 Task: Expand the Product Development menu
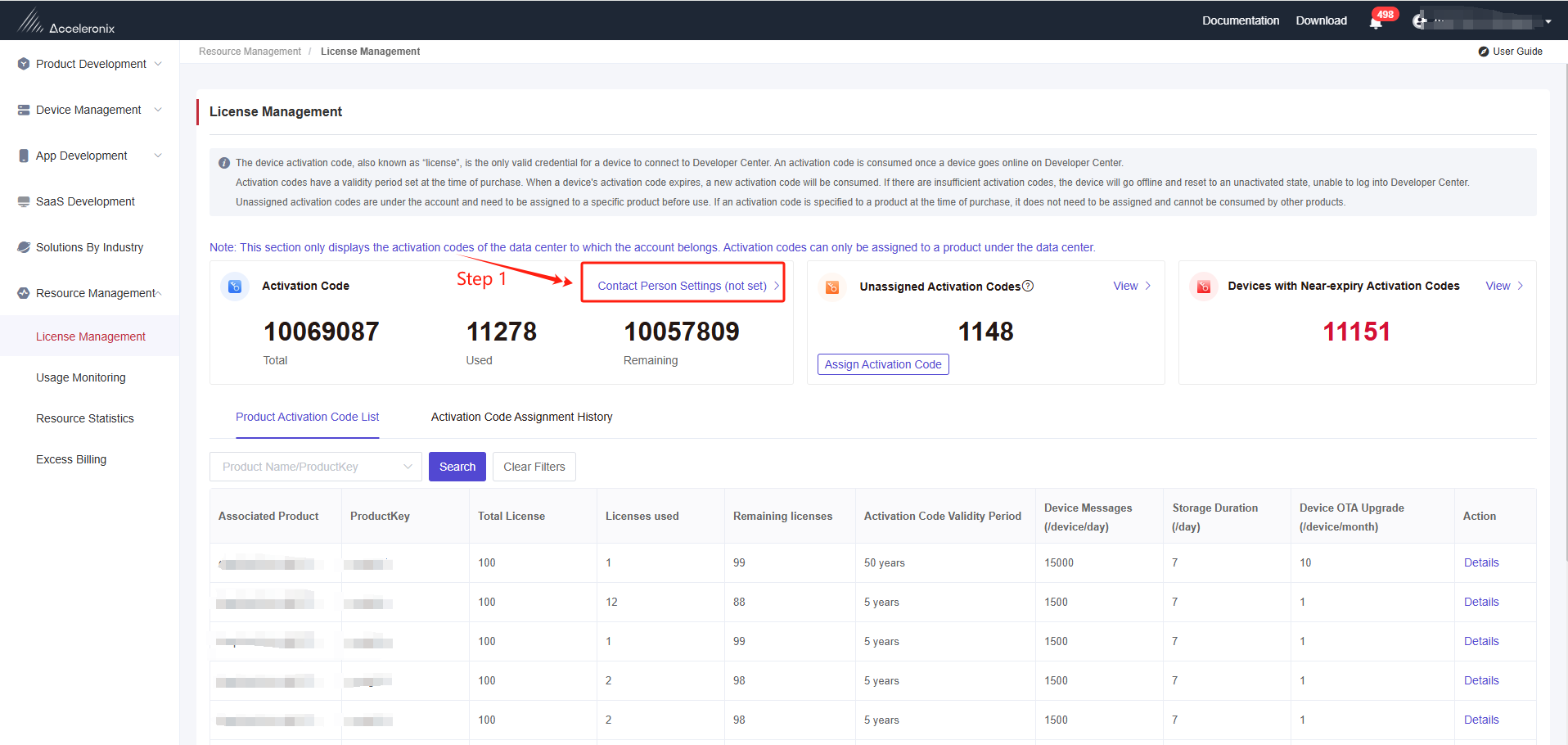(90, 64)
